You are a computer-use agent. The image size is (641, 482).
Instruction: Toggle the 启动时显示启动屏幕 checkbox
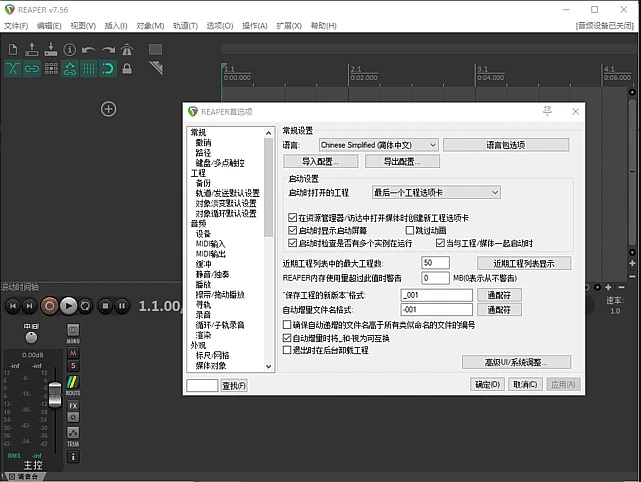click(292, 230)
